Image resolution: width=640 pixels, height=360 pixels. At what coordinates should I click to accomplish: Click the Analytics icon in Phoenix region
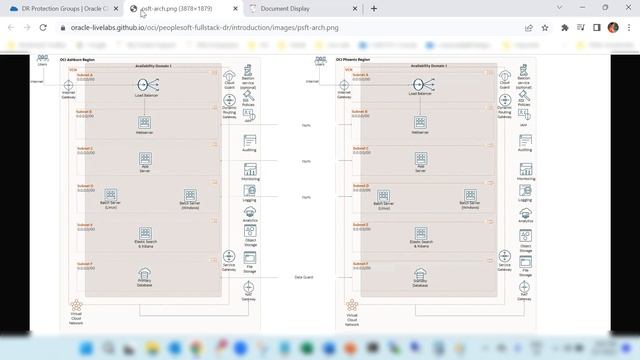coord(526,213)
